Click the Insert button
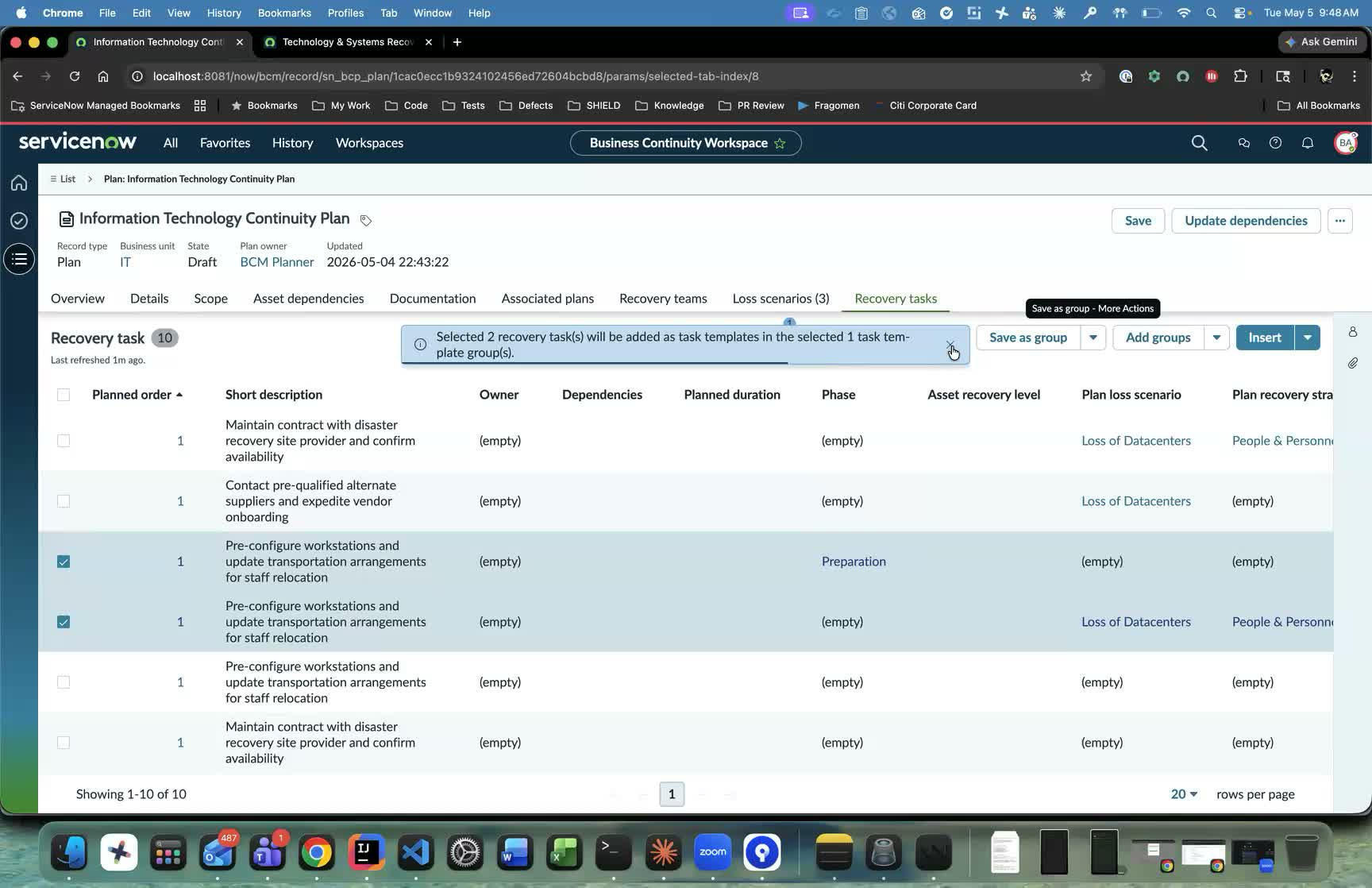Screen dimensions: 1372x888 point(1265,338)
